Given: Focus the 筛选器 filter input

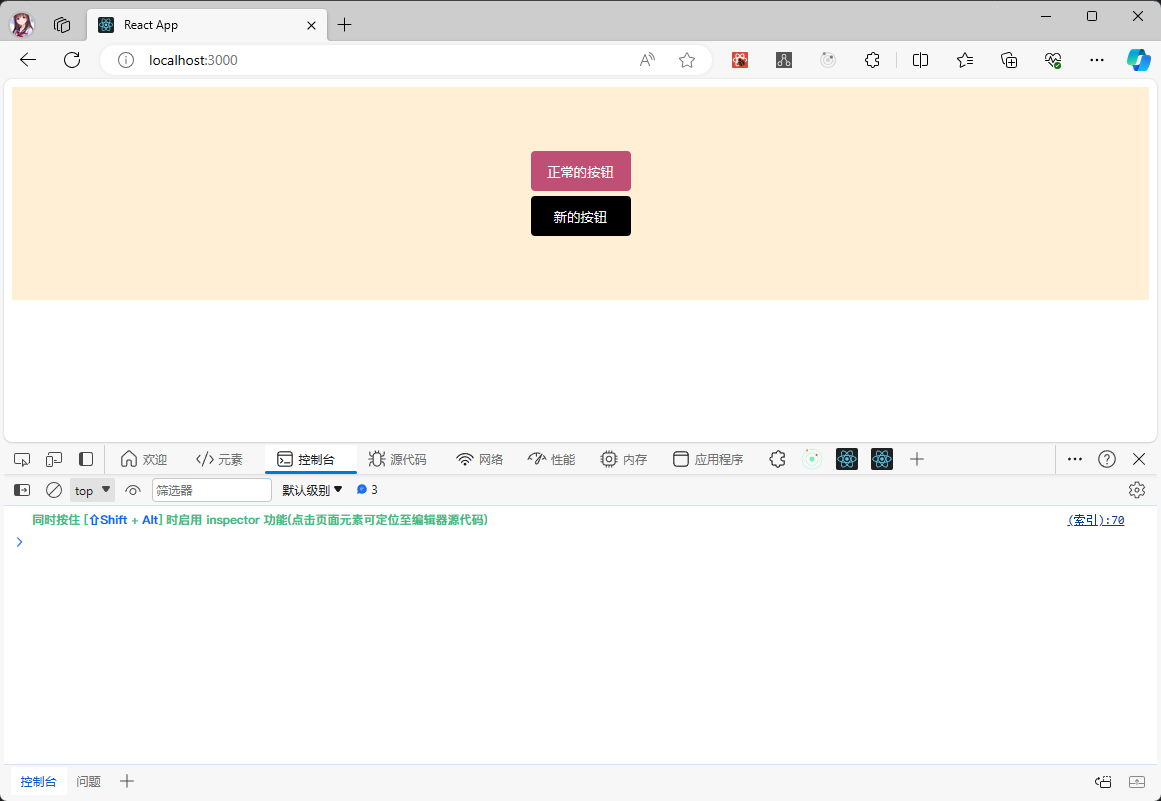Looking at the screenshot, I should pyautogui.click(x=211, y=490).
